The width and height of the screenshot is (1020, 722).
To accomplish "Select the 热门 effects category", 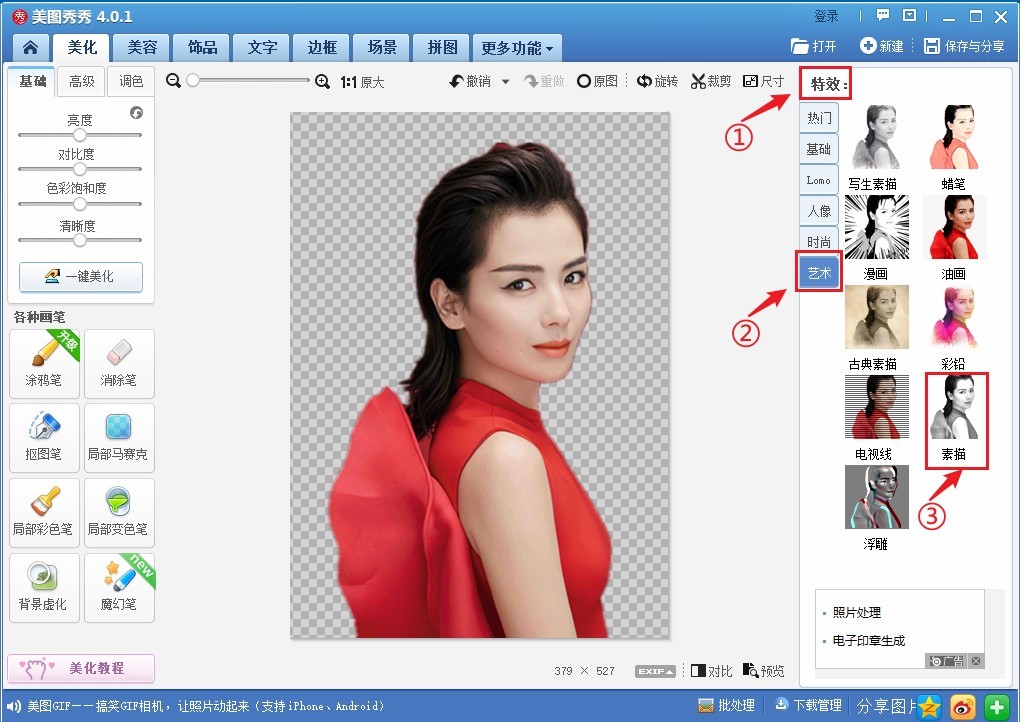I will click(x=819, y=118).
